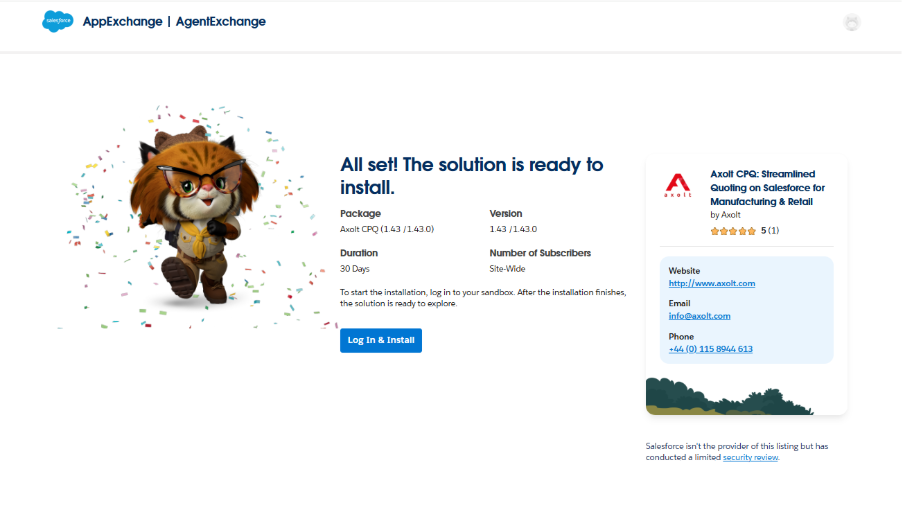Click the info@axolt.com email link
Screen dimensions: 903x528
(x=699, y=316)
